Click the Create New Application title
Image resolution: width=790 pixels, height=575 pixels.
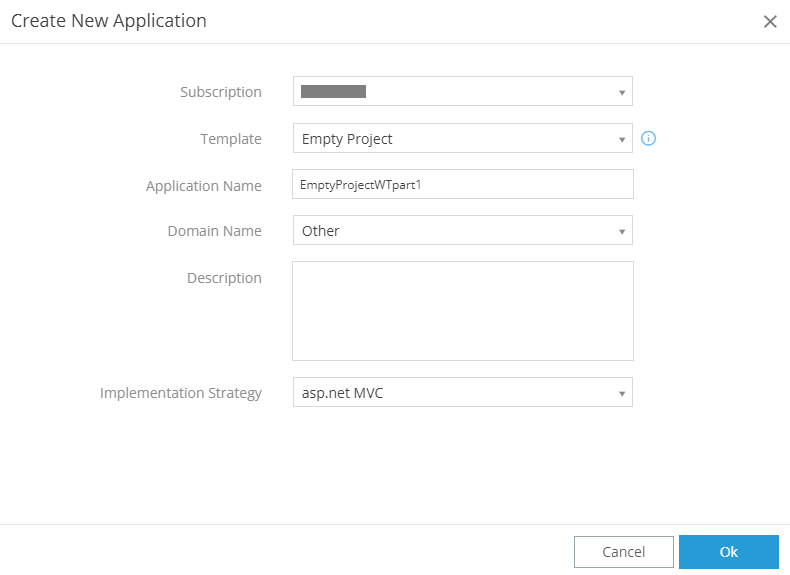[109, 21]
